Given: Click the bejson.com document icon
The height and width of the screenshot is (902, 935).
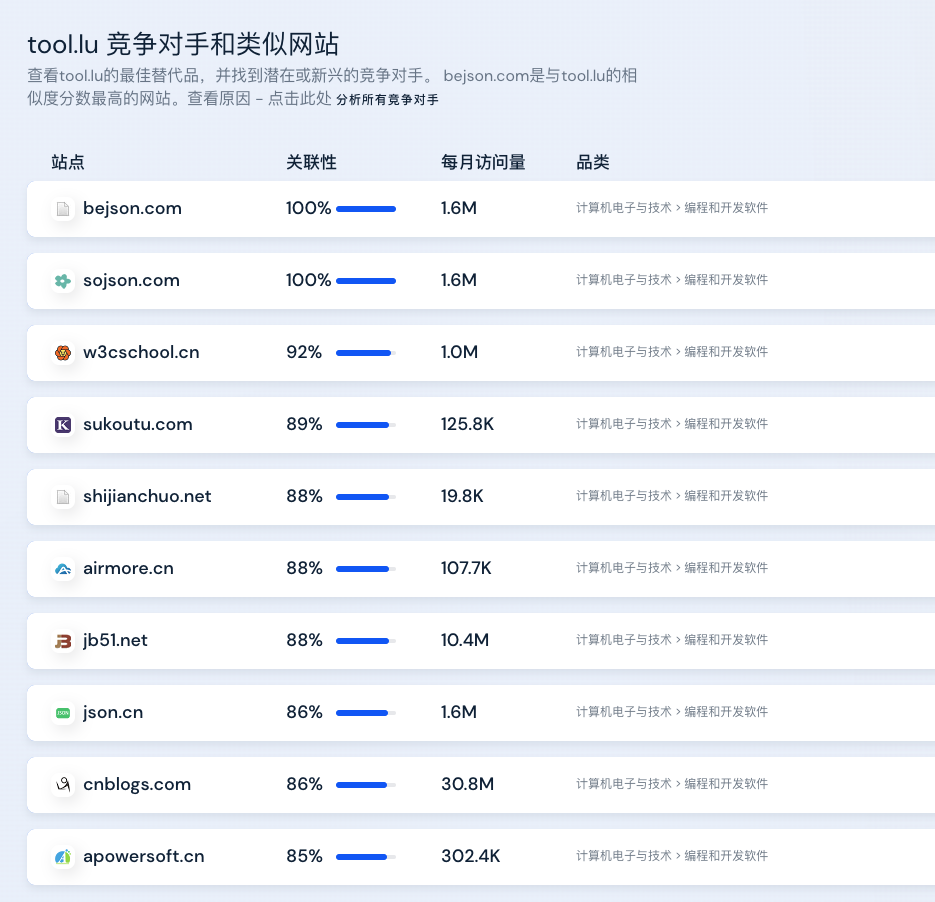Looking at the screenshot, I should point(63,209).
